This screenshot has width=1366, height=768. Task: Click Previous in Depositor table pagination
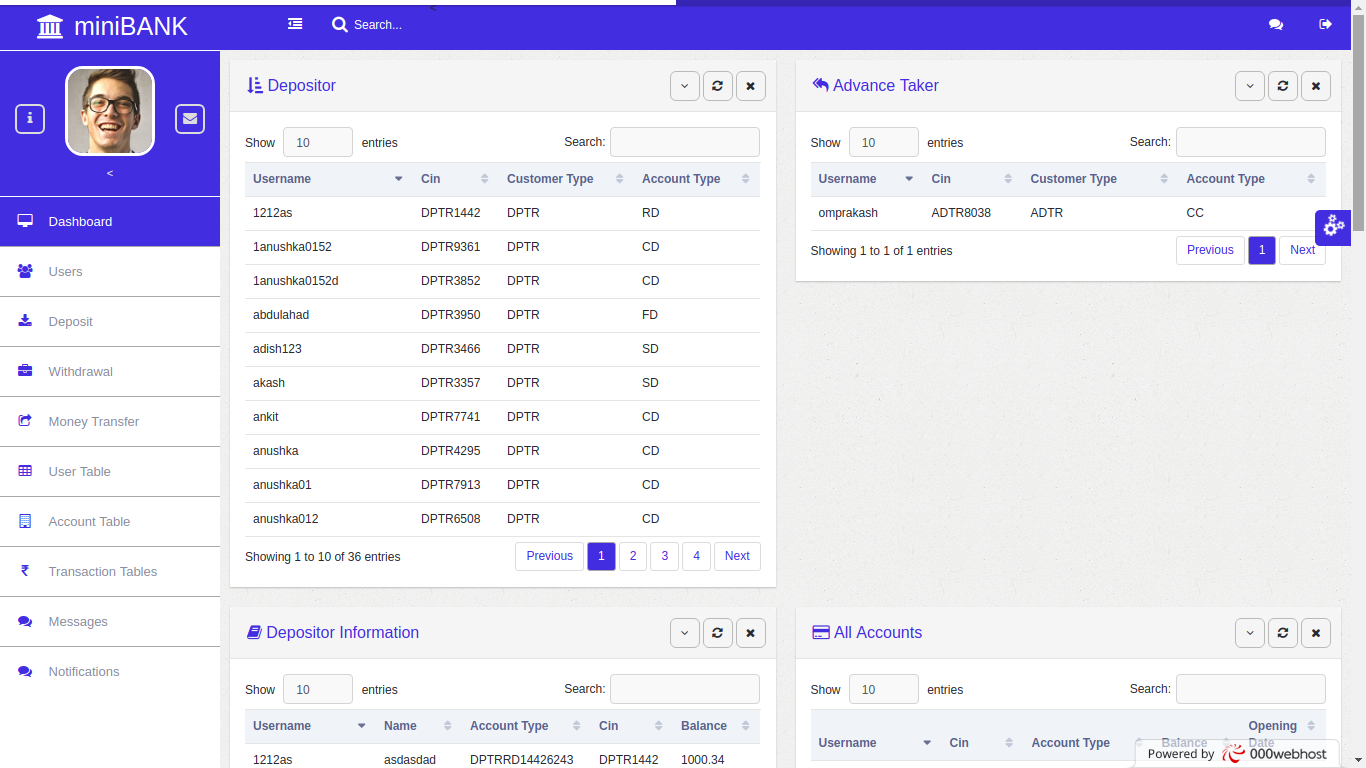550,556
